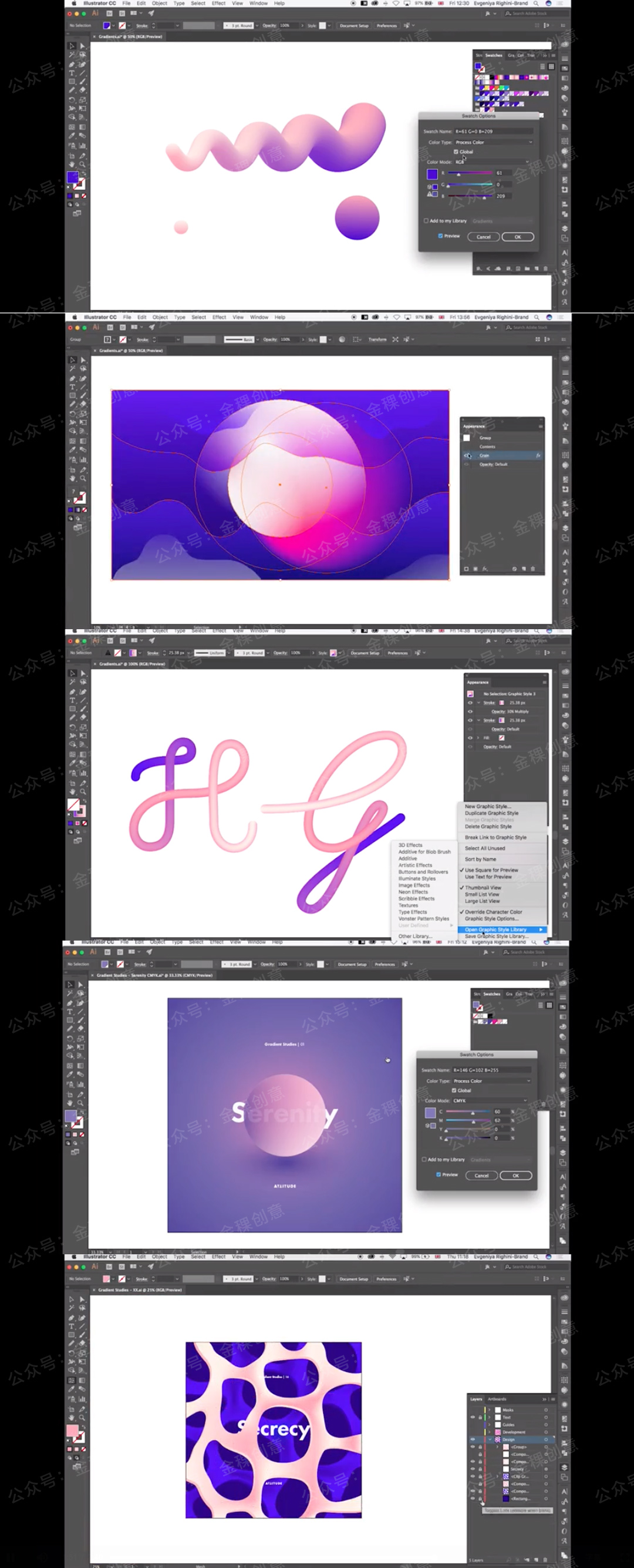Open Color Type dropdown in CMYK Swatch Options dialog
The height and width of the screenshot is (1568, 634).
tap(491, 1081)
